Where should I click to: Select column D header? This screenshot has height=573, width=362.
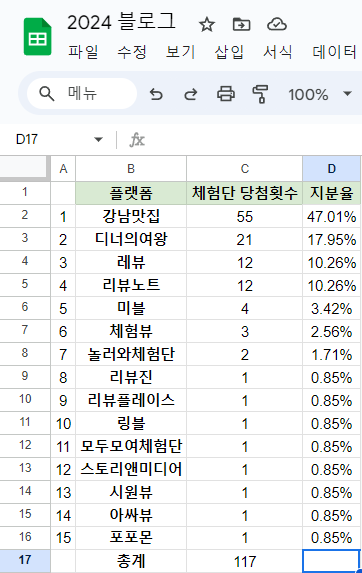coord(331,168)
